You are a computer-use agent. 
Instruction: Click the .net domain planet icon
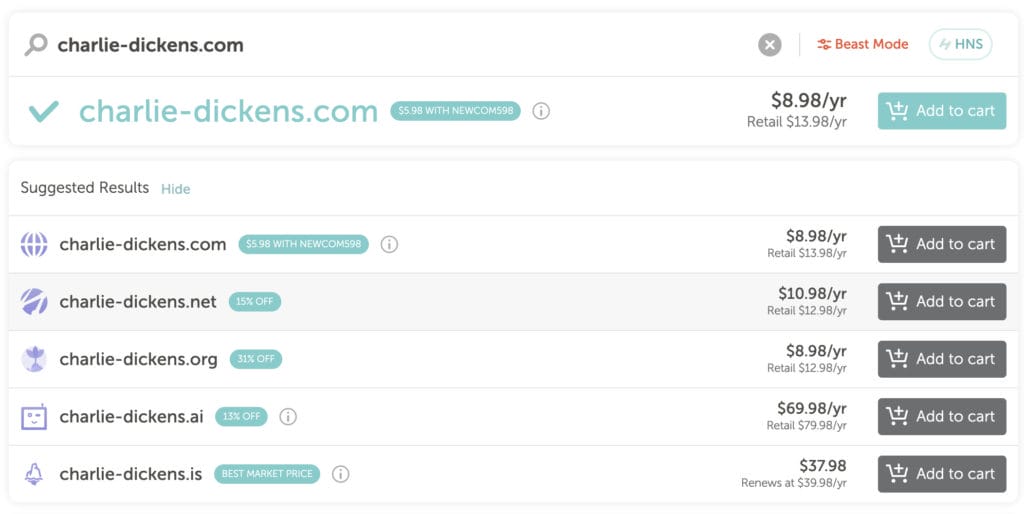34,302
